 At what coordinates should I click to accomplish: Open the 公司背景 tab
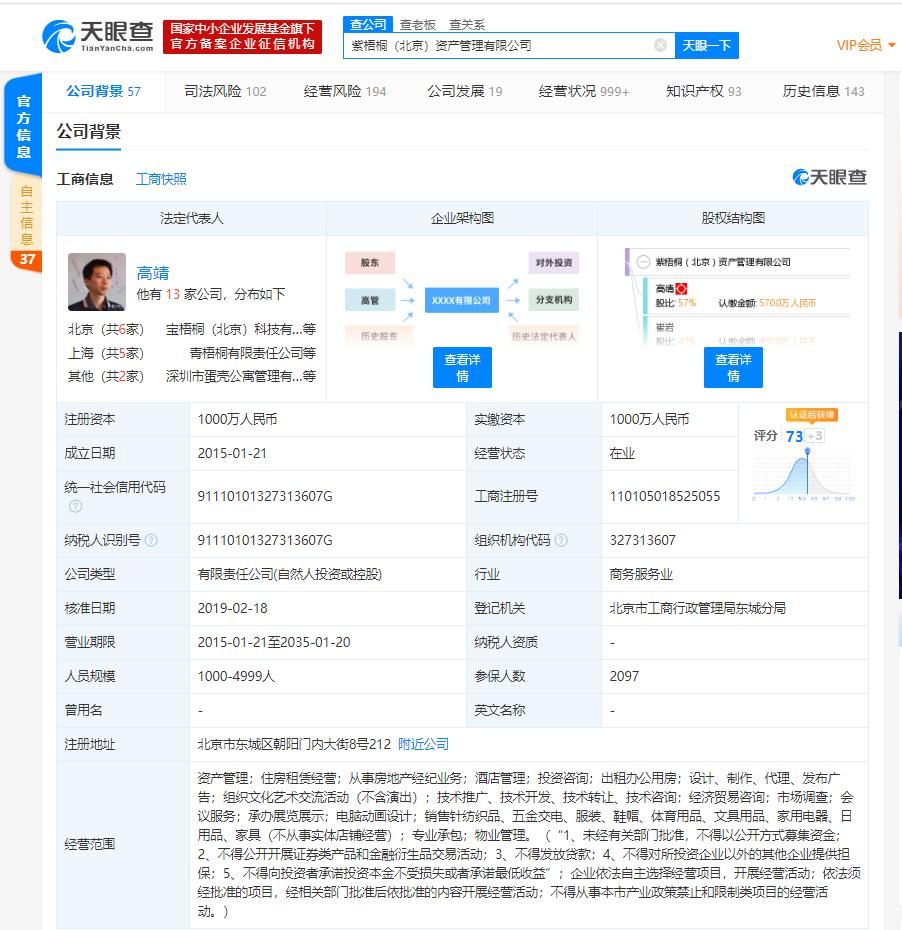tap(104, 91)
